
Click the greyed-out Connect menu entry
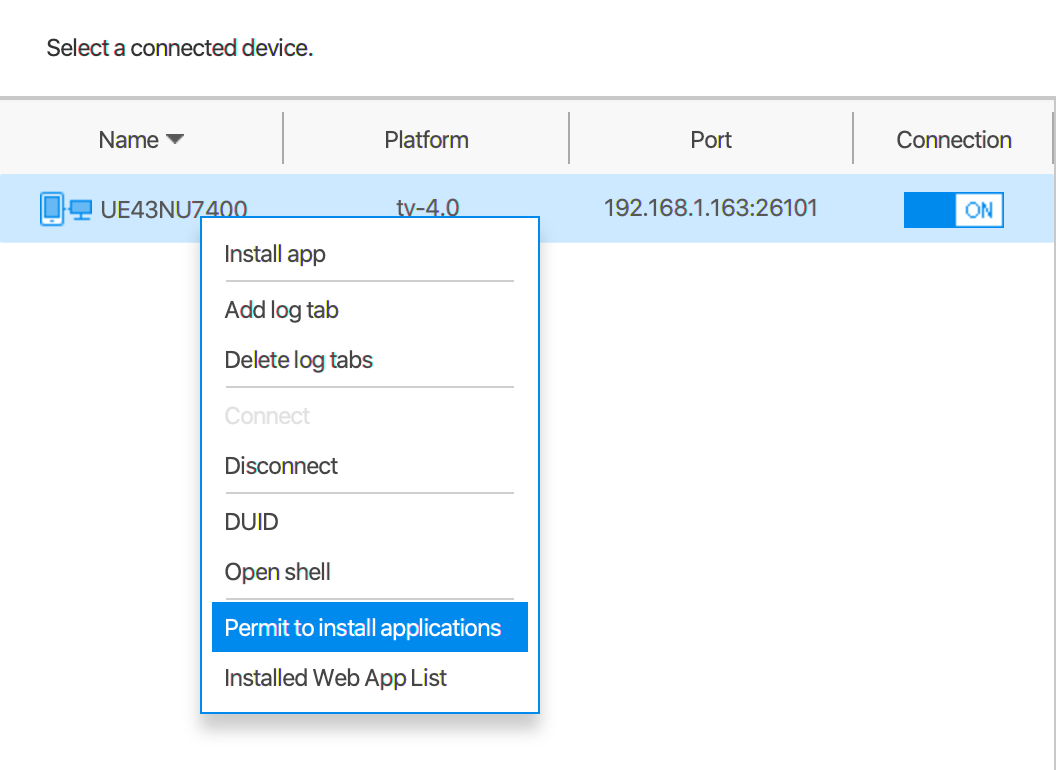369,416
